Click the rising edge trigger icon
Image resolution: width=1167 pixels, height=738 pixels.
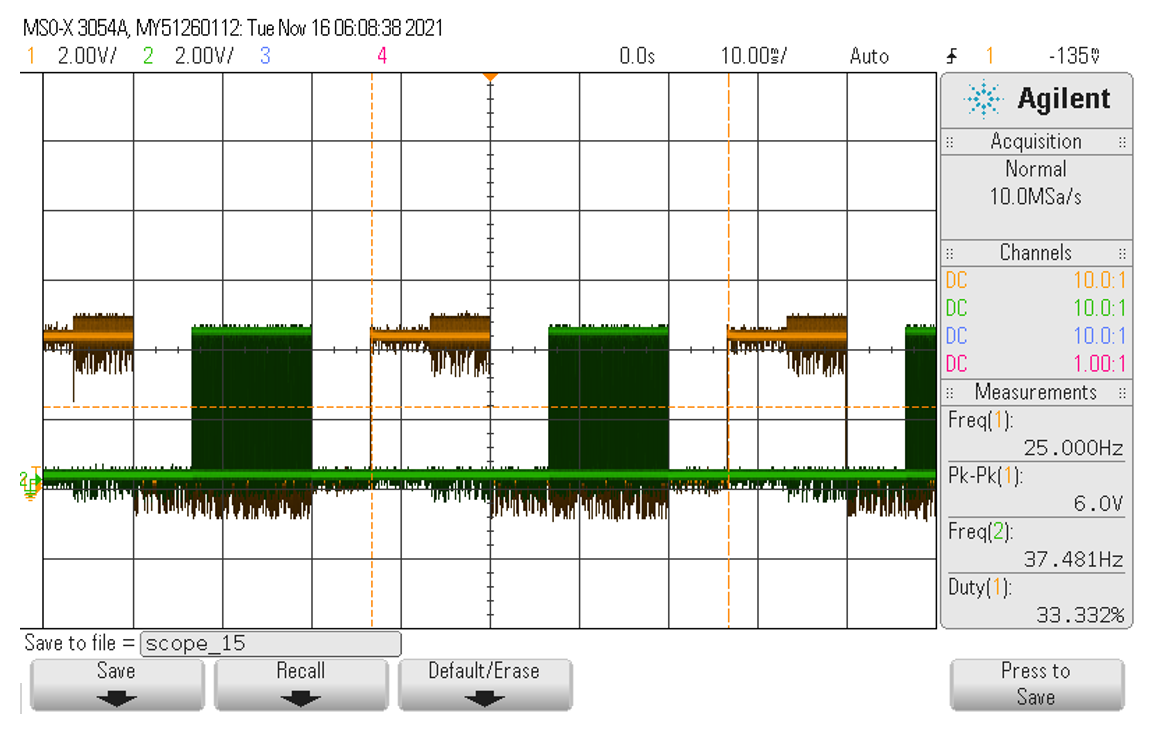pyautogui.click(x=952, y=56)
